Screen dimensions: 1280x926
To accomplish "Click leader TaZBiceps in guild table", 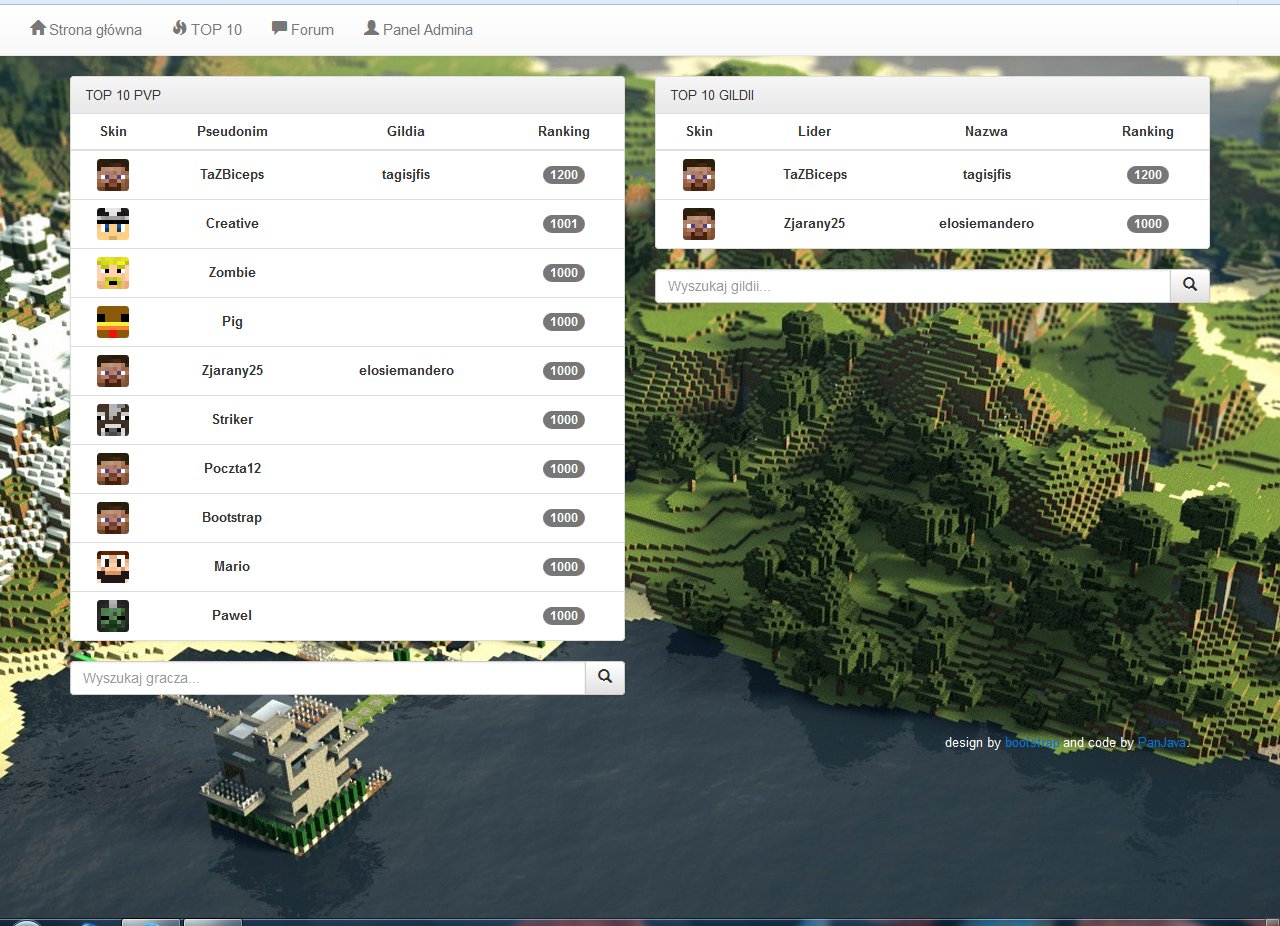I will pyautogui.click(x=815, y=174).
